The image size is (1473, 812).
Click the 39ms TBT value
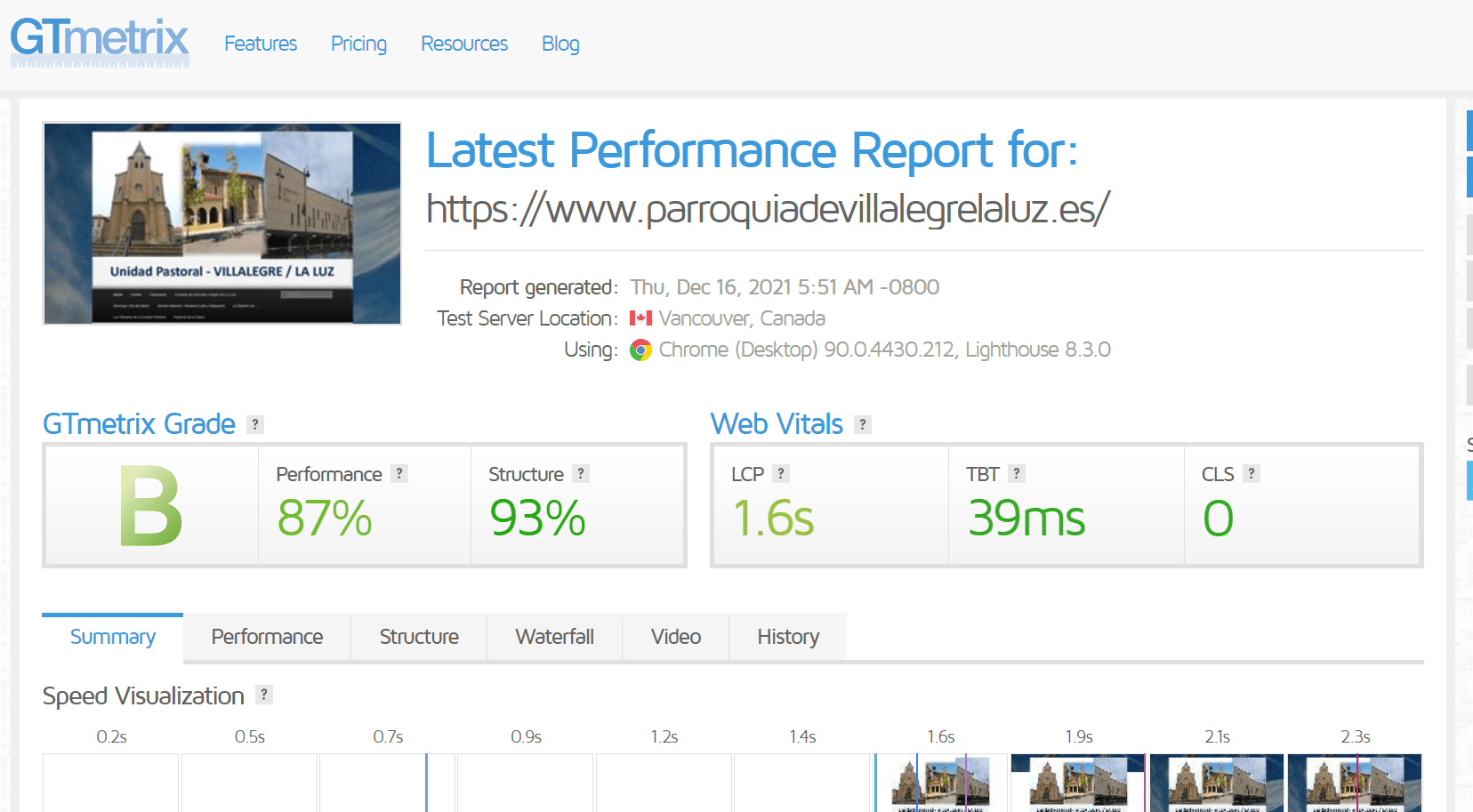1026,518
